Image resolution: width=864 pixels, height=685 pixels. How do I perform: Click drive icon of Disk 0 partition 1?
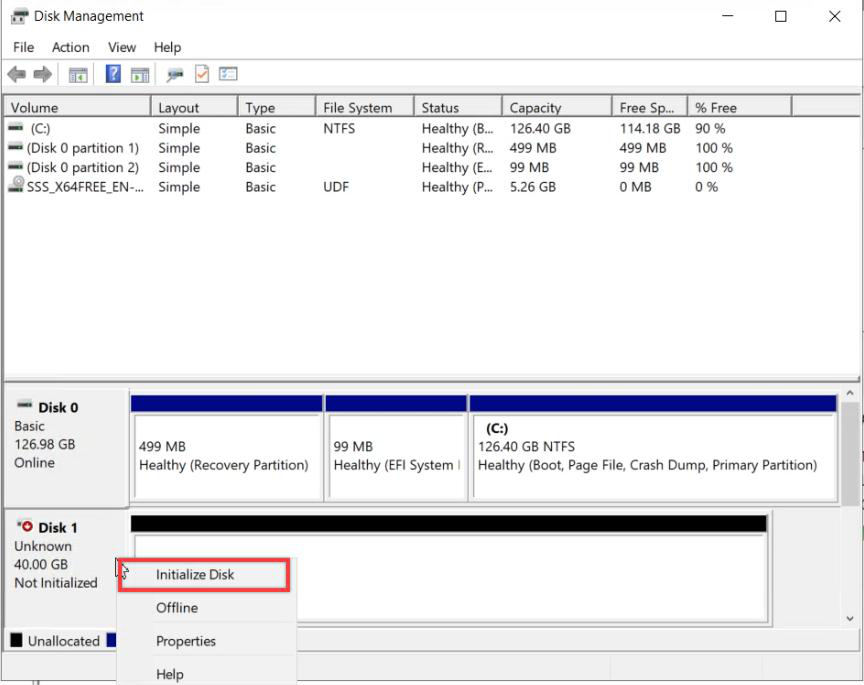[16, 148]
